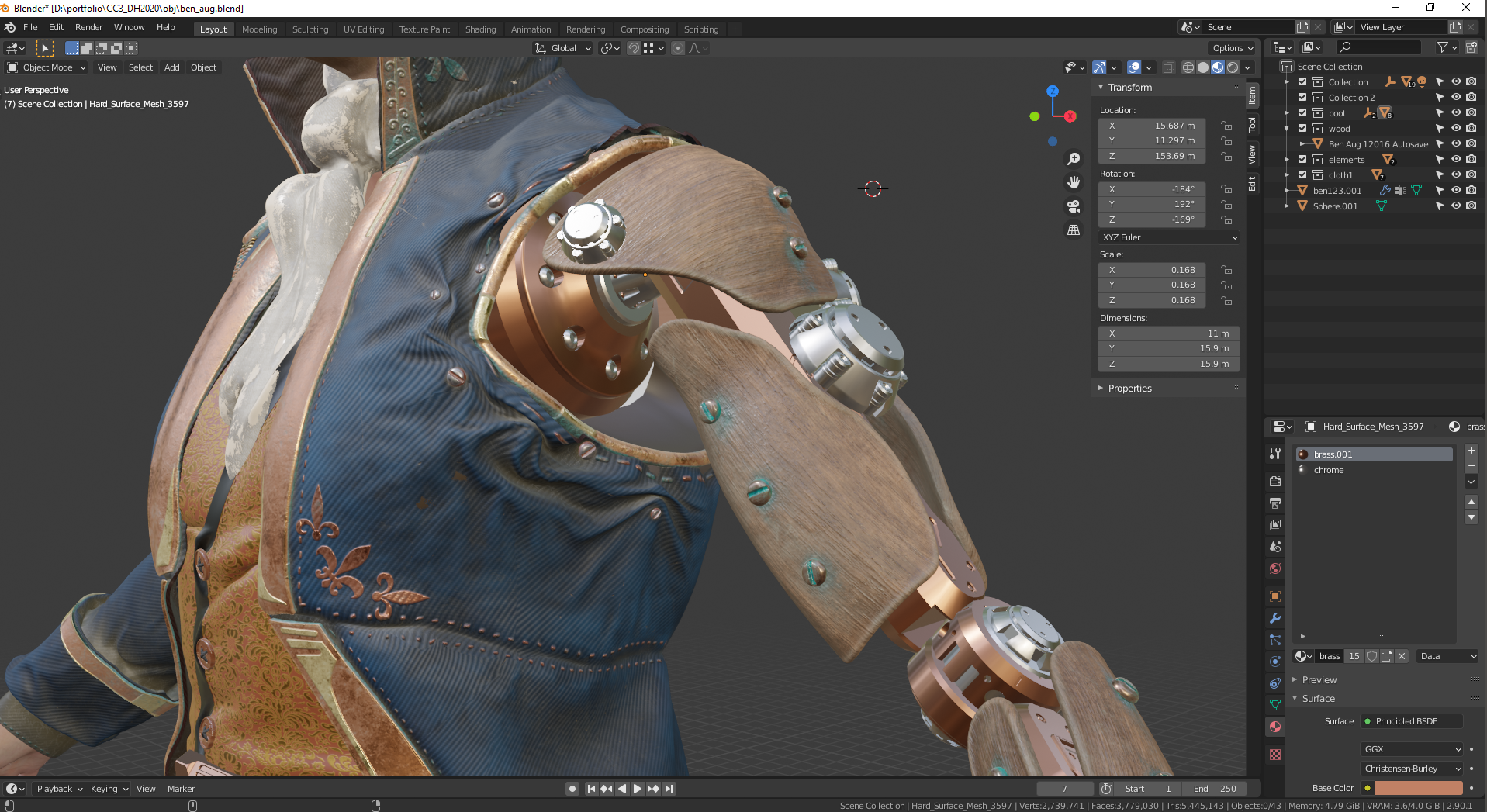1487x812 pixels.
Task: Open the Christensen-Burley subsurface dropdown
Action: click(1412, 769)
